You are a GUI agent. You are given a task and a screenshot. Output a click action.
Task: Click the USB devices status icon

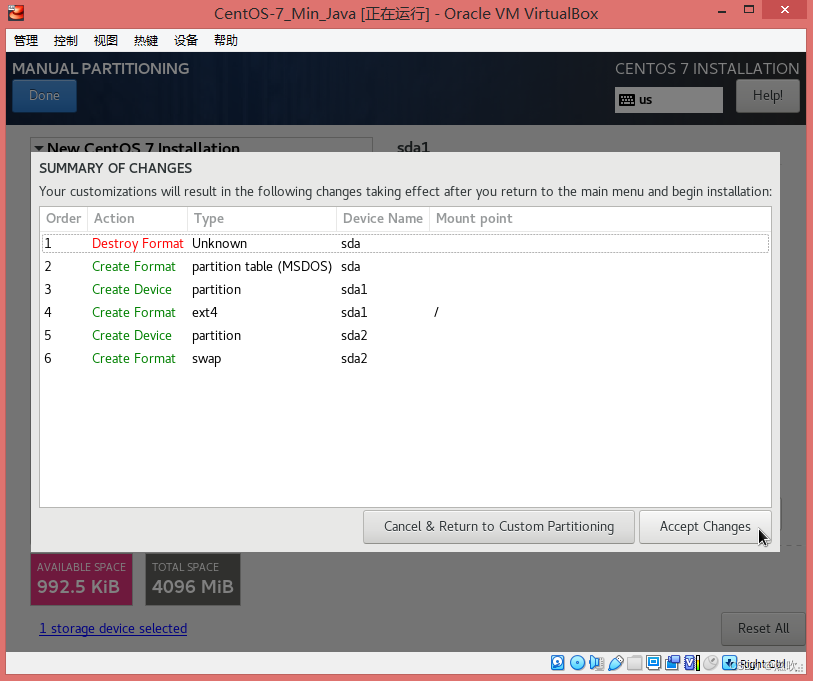coord(615,662)
